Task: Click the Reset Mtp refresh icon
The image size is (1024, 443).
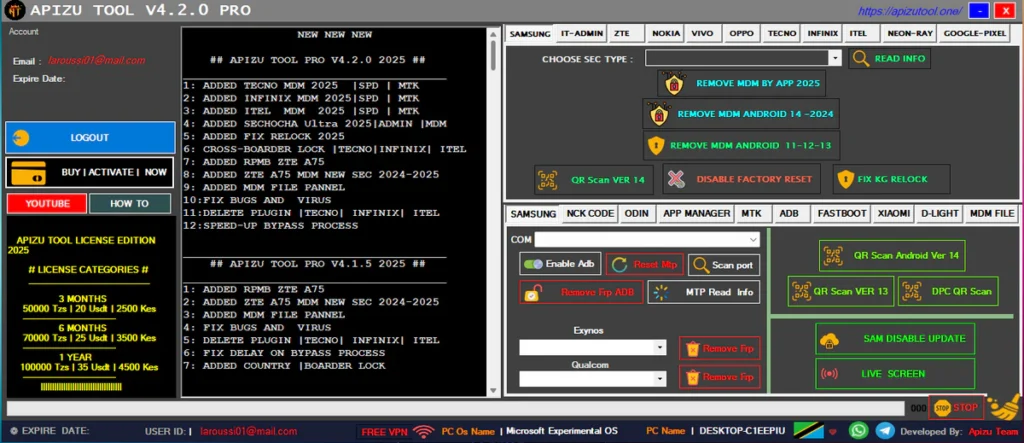Action: (x=619, y=265)
